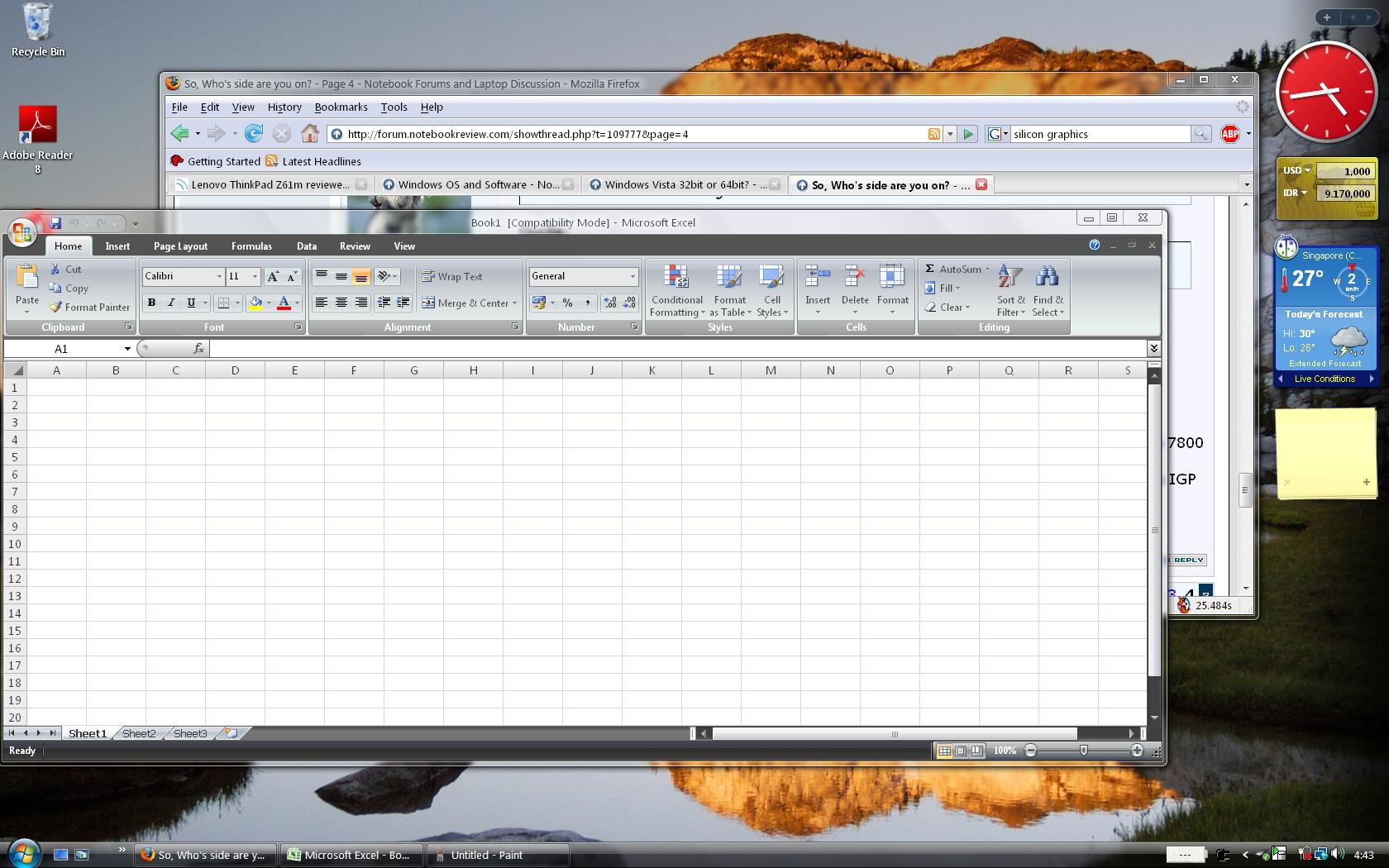Click the Office button in Excel

click(x=22, y=232)
